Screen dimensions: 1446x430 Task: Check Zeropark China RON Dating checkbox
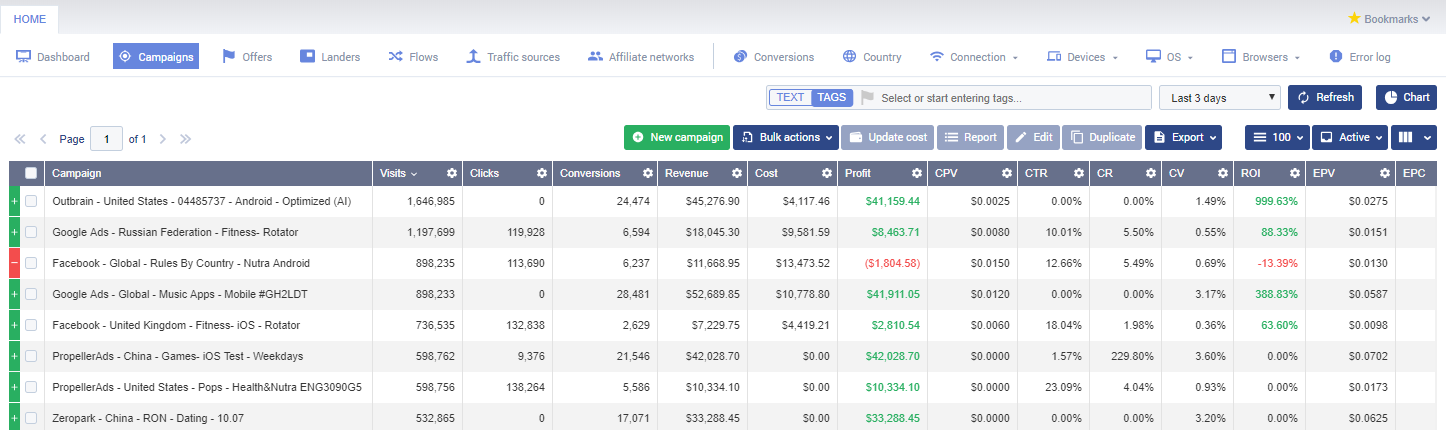(31, 418)
